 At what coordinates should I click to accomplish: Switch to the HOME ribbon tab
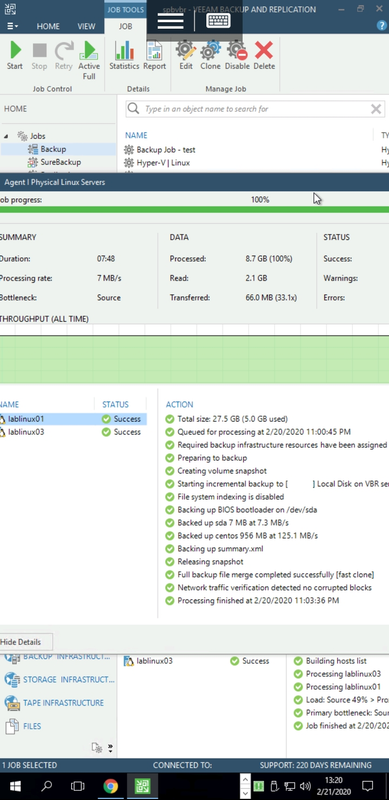[x=48, y=26]
